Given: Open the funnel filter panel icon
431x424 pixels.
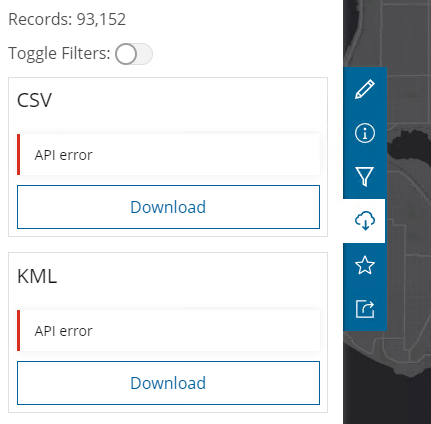Looking at the screenshot, I should point(365,177).
